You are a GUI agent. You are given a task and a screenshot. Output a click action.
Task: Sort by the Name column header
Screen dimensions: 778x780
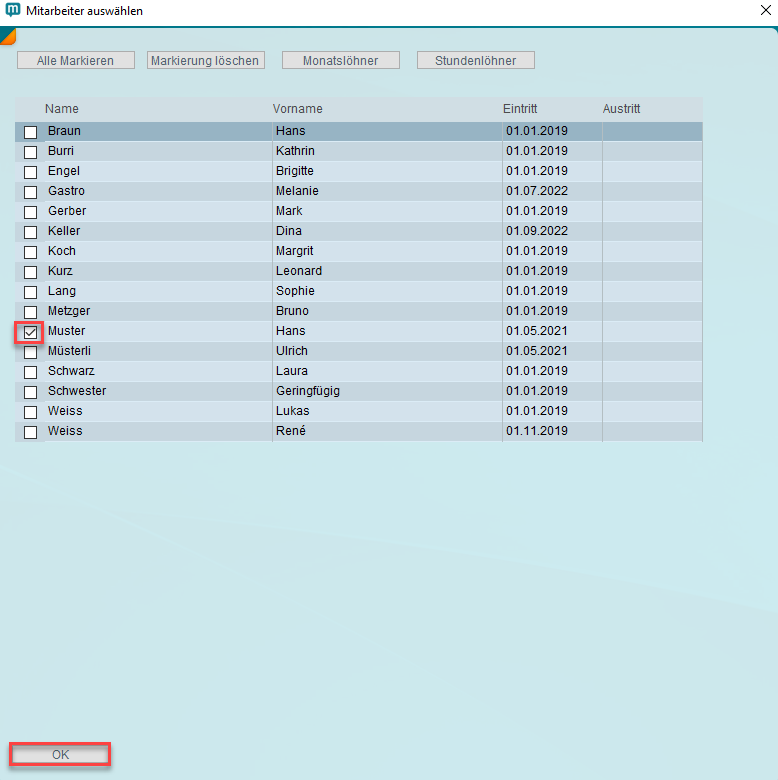[62, 109]
